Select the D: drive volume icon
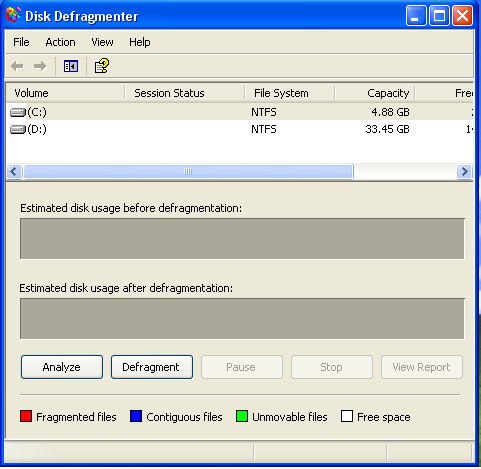Viewport: 481px width, 469px height. tap(18, 129)
